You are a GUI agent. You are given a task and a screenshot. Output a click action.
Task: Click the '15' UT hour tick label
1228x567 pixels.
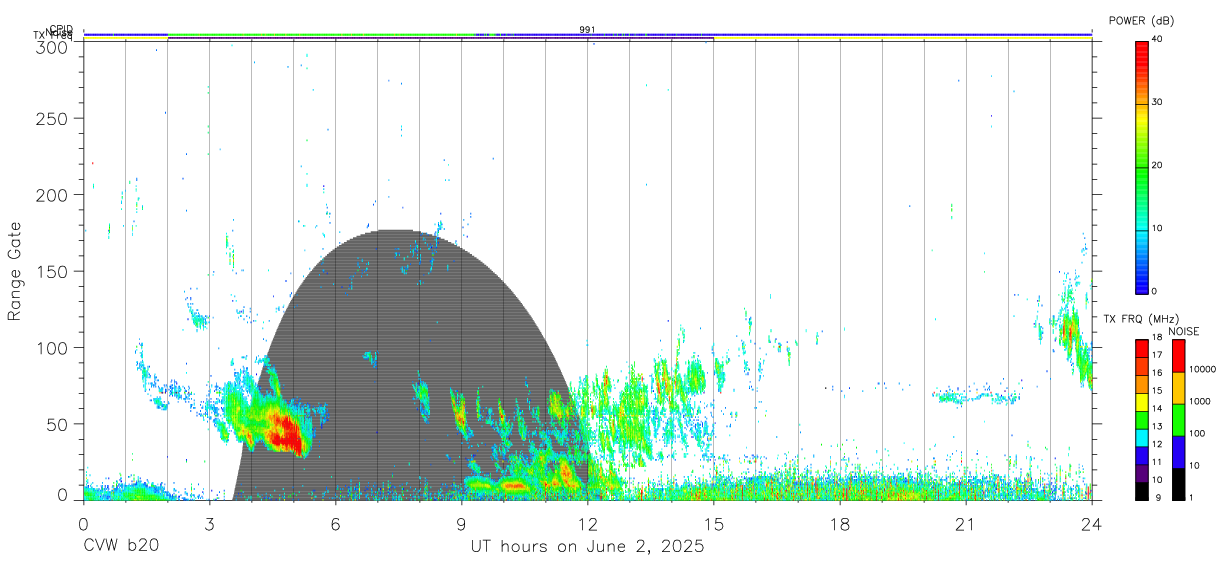pos(714,524)
